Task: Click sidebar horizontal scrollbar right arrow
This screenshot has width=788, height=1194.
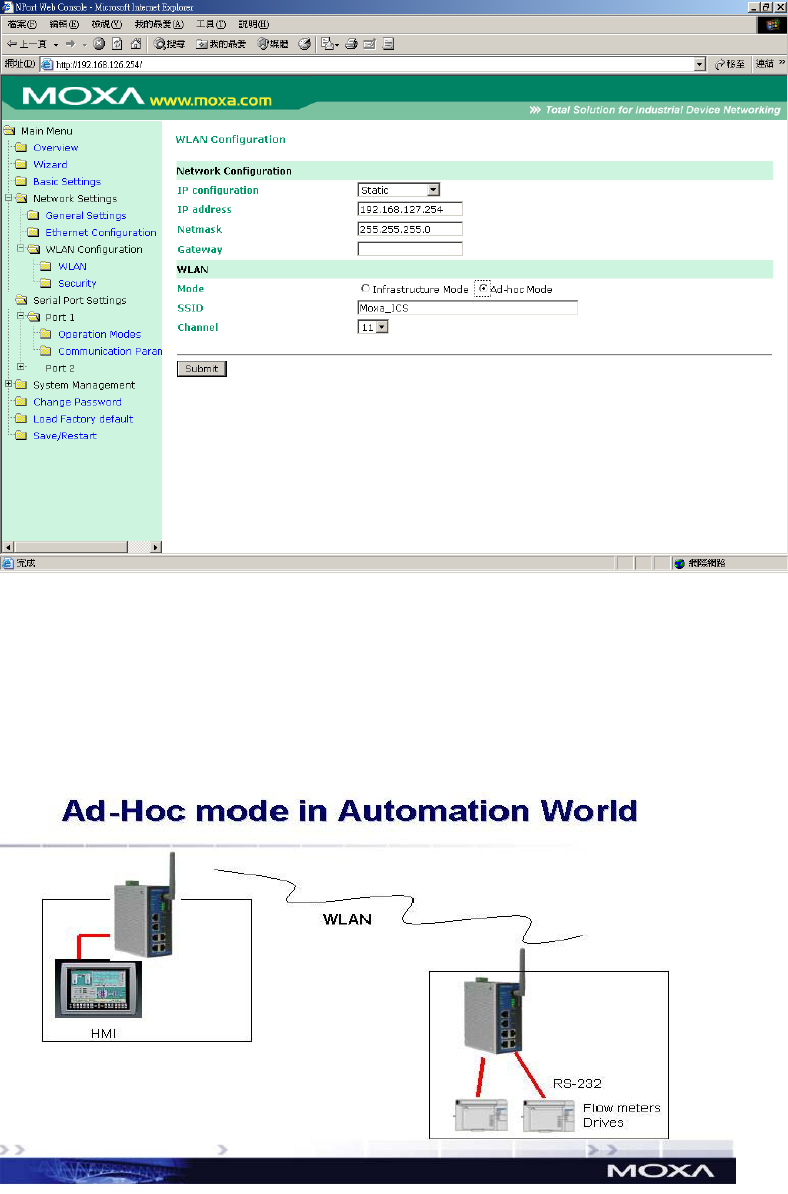Action: pos(155,547)
